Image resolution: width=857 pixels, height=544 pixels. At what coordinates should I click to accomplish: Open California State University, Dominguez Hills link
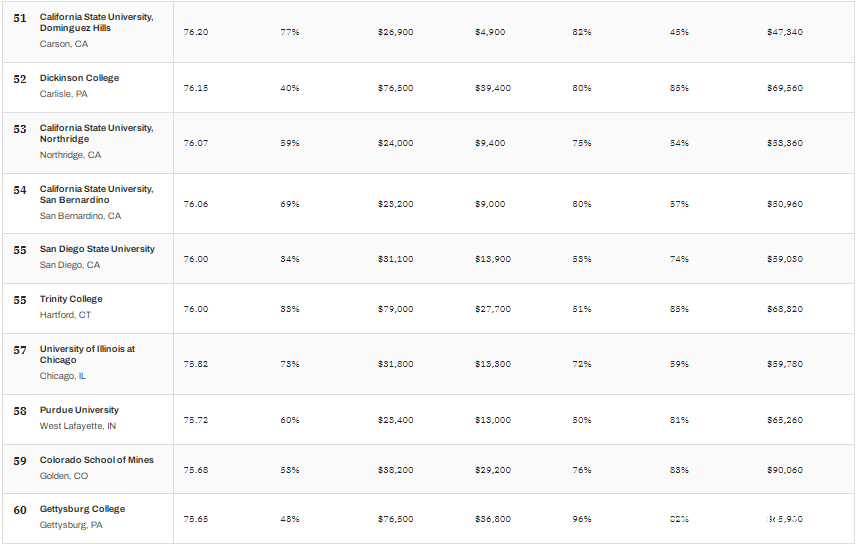[x=96, y=22]
